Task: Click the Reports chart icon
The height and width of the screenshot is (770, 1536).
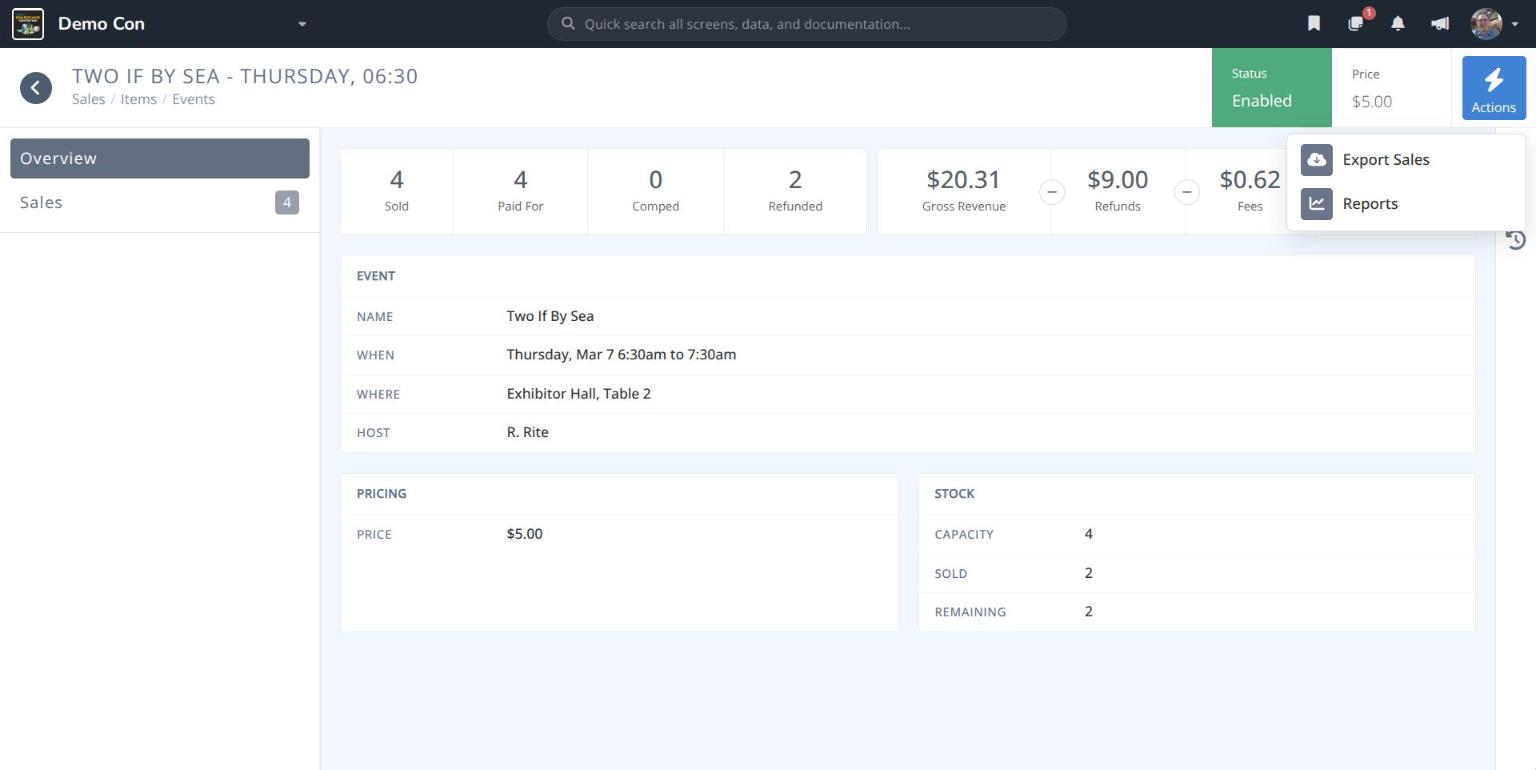Action: point(1317,204)
